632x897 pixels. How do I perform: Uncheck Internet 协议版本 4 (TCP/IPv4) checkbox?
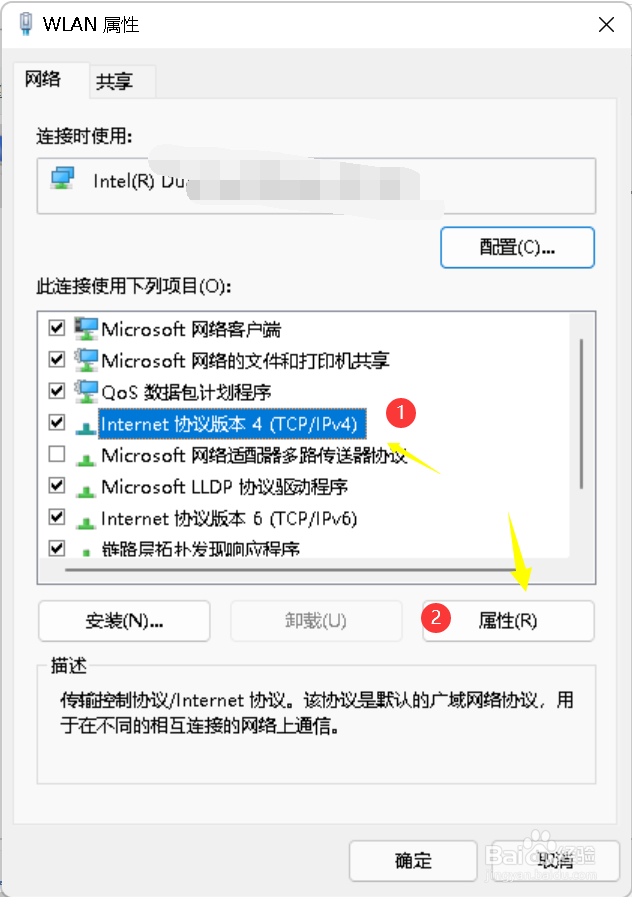point(57,423)
